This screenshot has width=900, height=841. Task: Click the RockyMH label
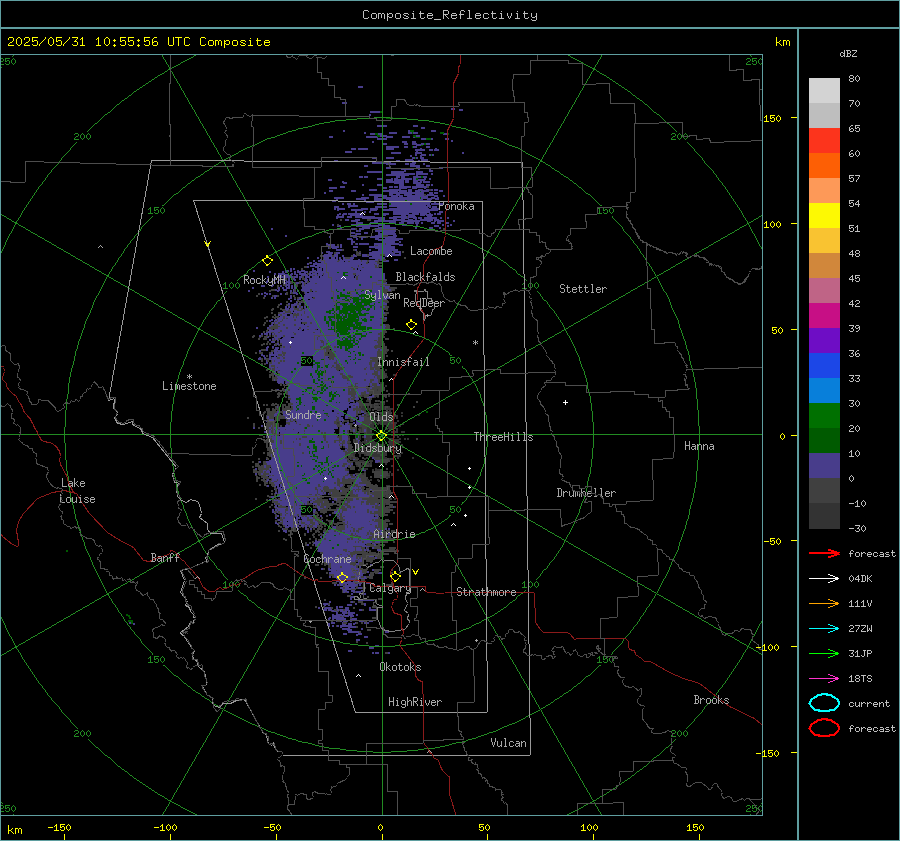[x=264, y=280]
